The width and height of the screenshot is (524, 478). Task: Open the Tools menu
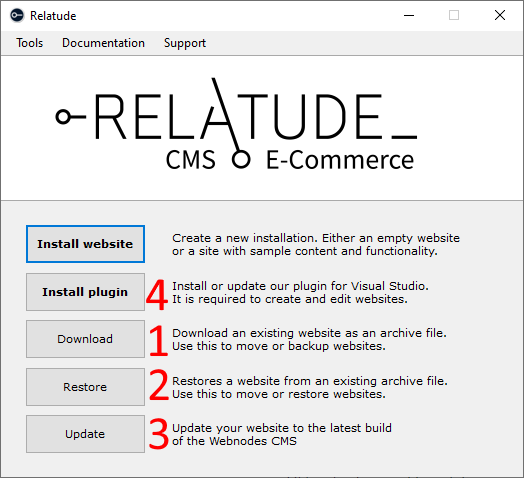coord(30,43)
